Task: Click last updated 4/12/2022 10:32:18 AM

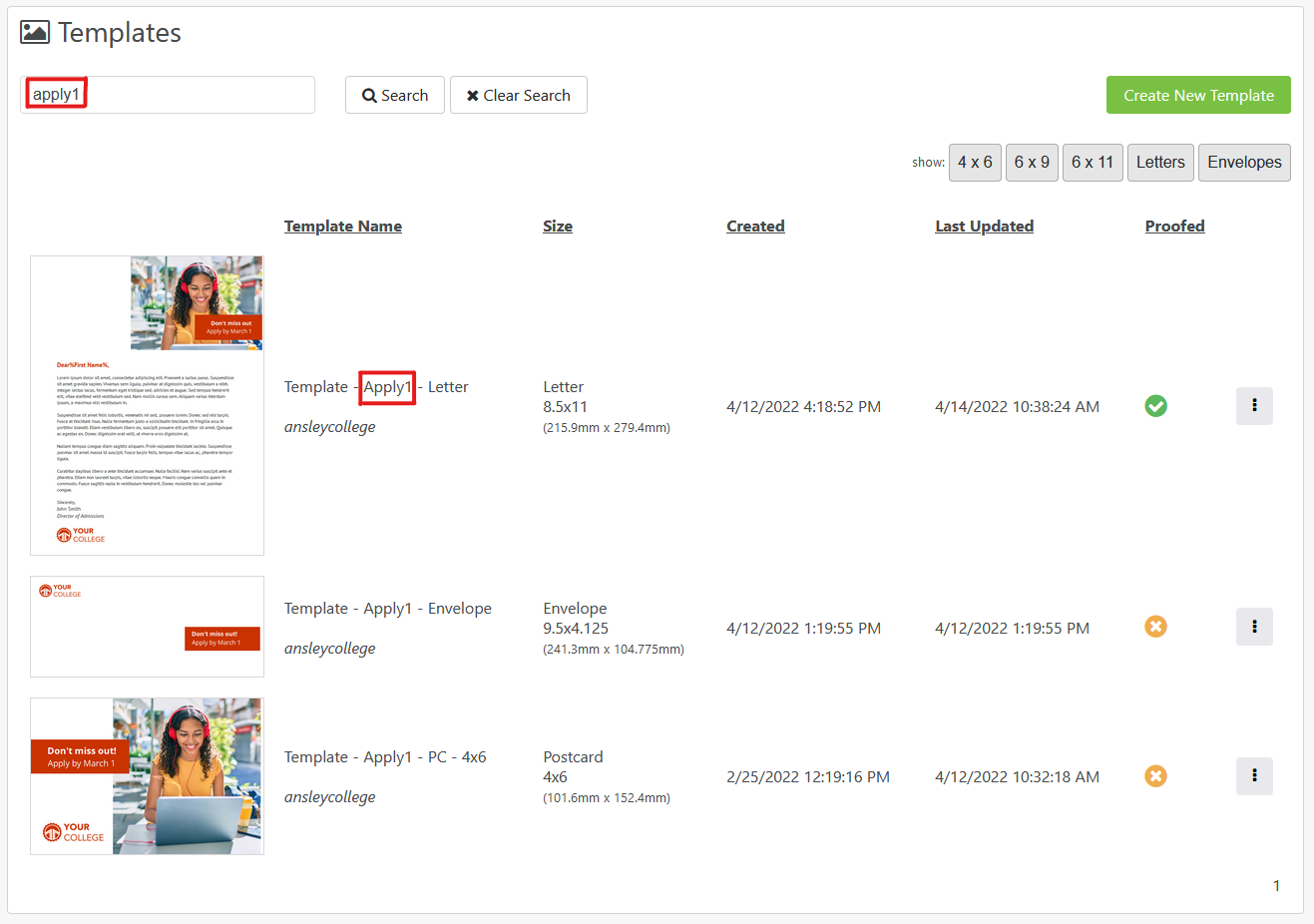Action: click(1017, 777)
